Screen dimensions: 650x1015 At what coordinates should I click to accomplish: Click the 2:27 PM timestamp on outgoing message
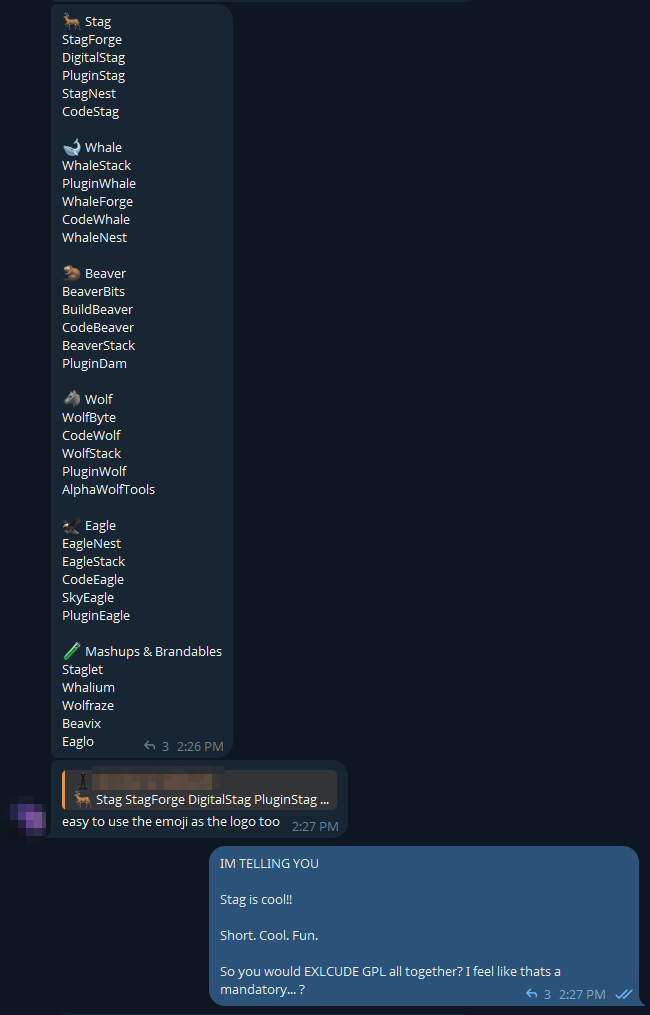[x=582, y=994]
